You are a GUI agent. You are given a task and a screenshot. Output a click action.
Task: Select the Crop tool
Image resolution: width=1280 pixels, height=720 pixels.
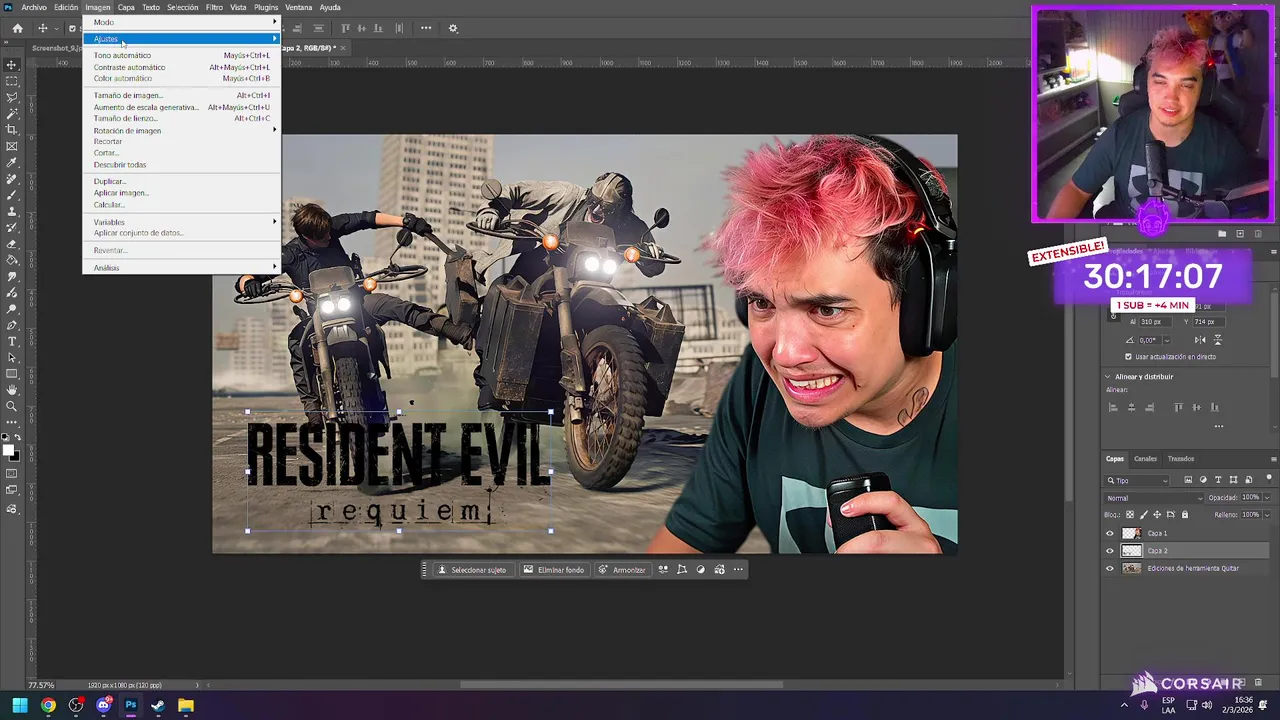click(12, 129)
